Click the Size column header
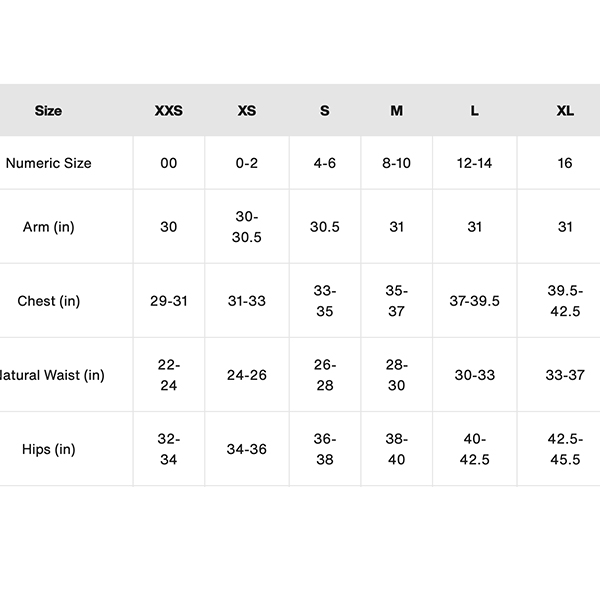Viewport: 600px width, 600px height. pos(48,111)
